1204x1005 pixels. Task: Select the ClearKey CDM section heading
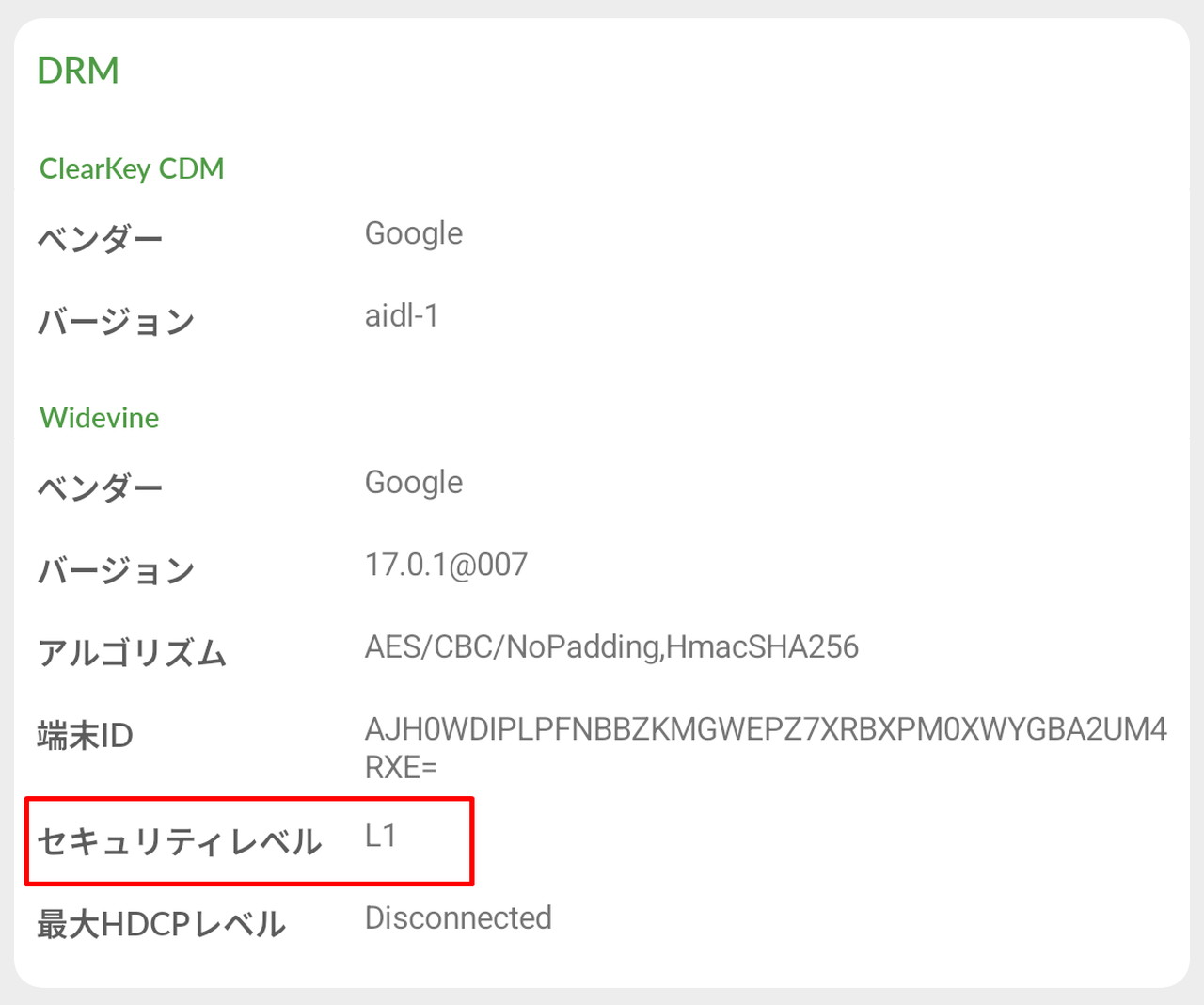click(x=132, y=168)
